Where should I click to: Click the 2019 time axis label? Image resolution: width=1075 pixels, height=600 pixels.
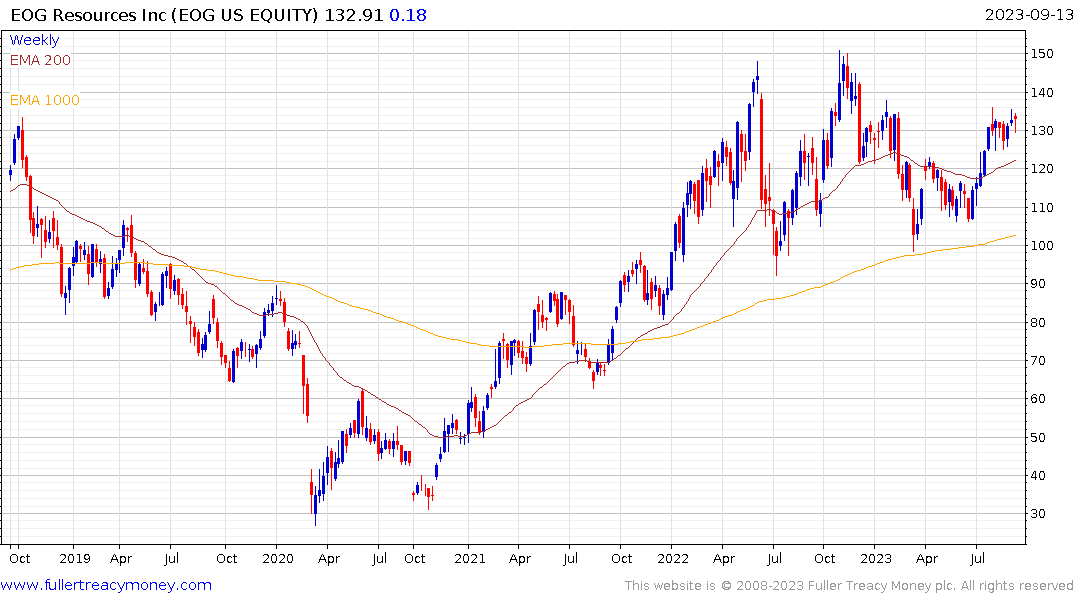[x=75, y=559]
